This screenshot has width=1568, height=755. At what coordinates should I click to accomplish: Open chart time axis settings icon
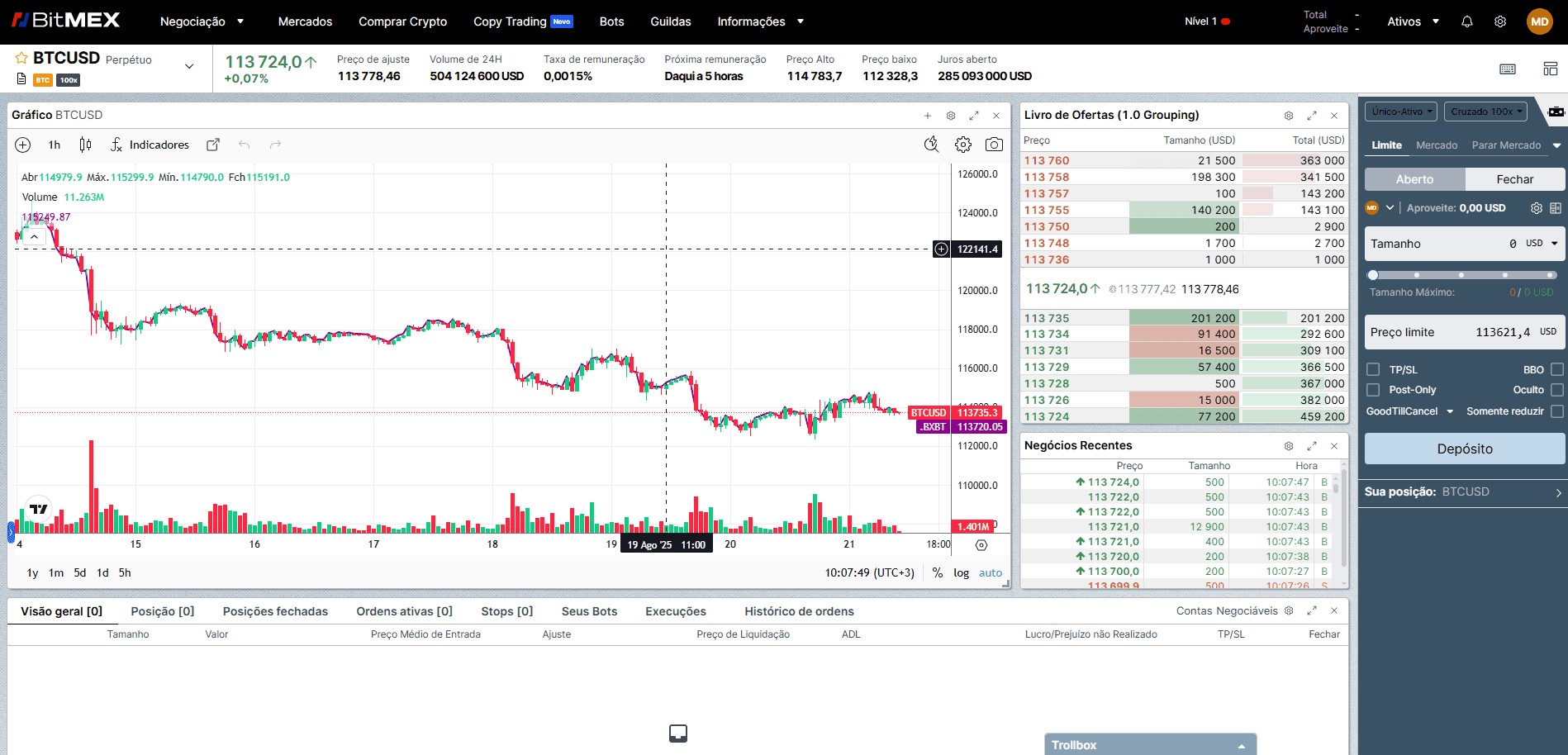(x=981, y=545)
